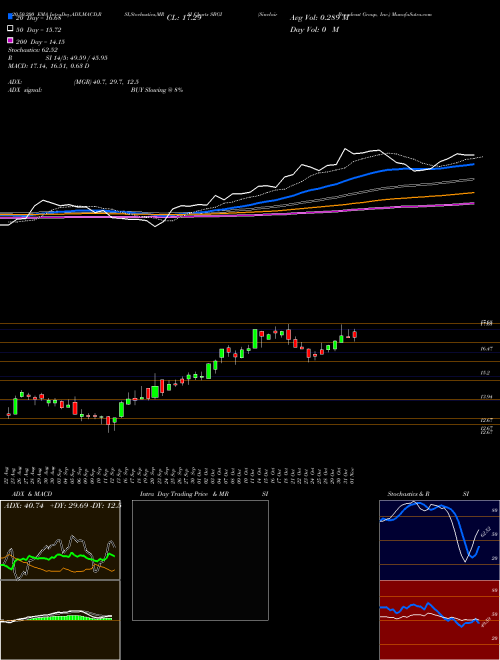Select the '50 Day = 15.72' label
The width and height of the screenshot is (500, 660).
click(x=39, y=30)
